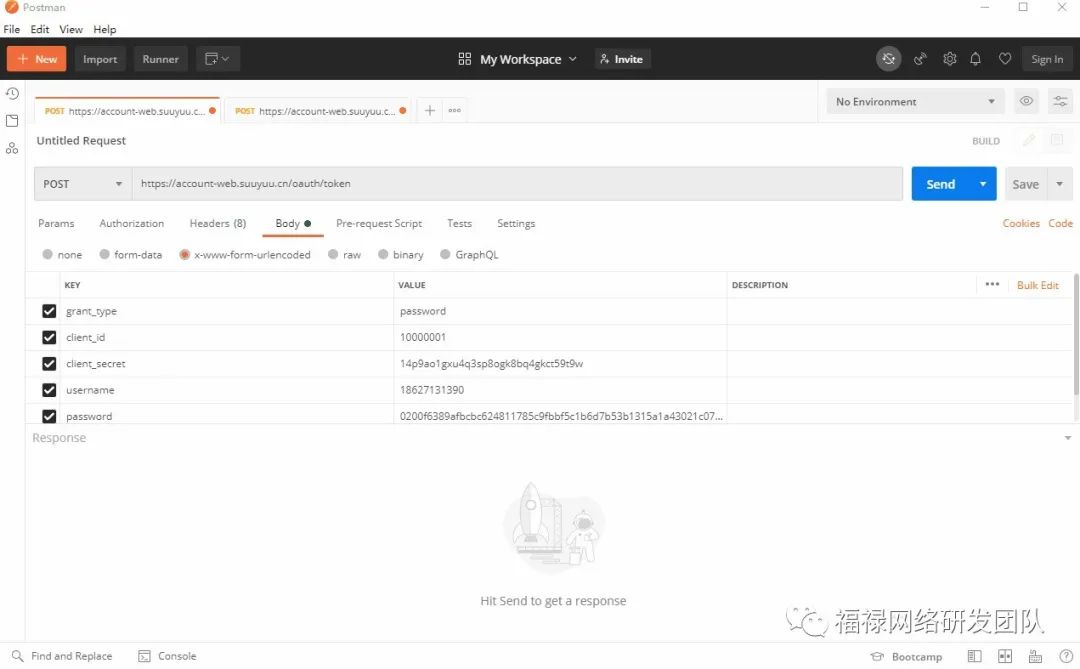The image size is (1080, 669).
Task: Click the Runner button
Action: pos(160,59)
